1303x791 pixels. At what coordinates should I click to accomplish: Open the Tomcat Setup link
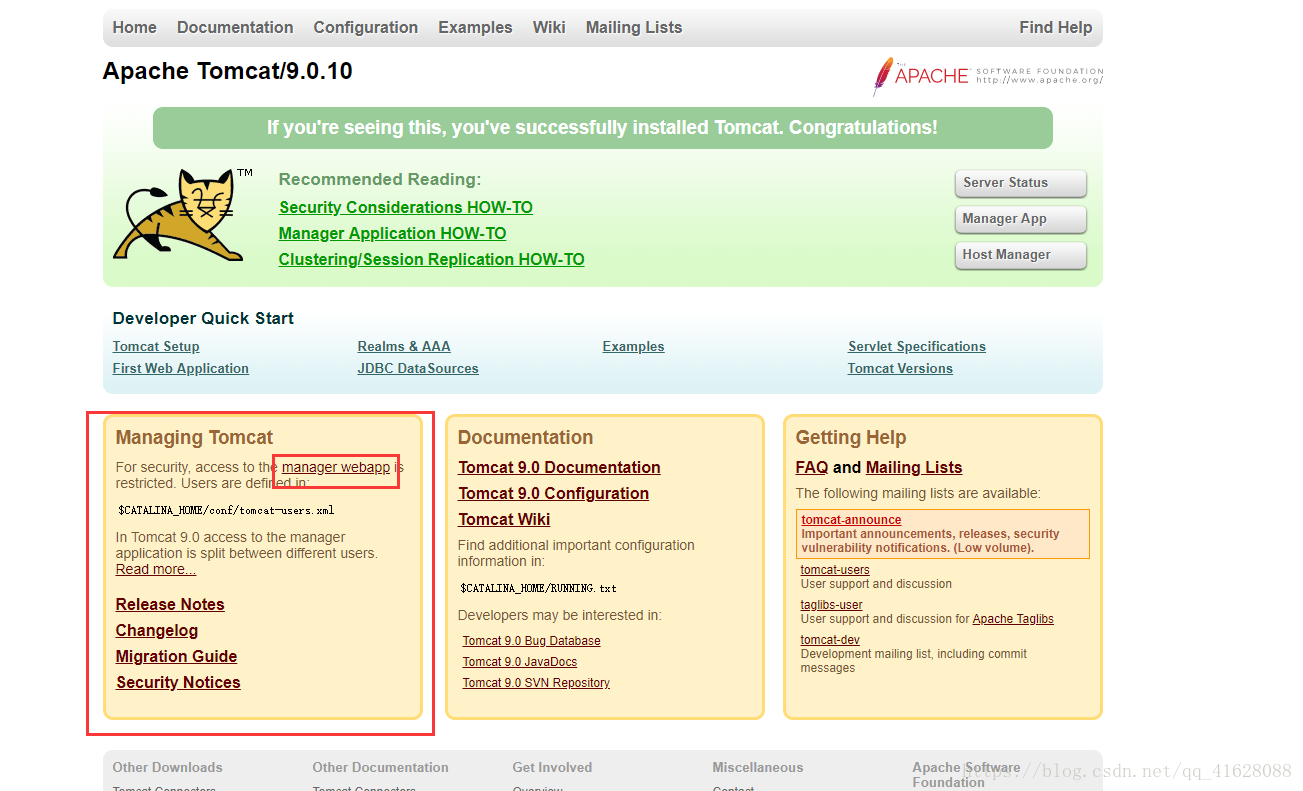pyautogui.click(x=156, y=346)
